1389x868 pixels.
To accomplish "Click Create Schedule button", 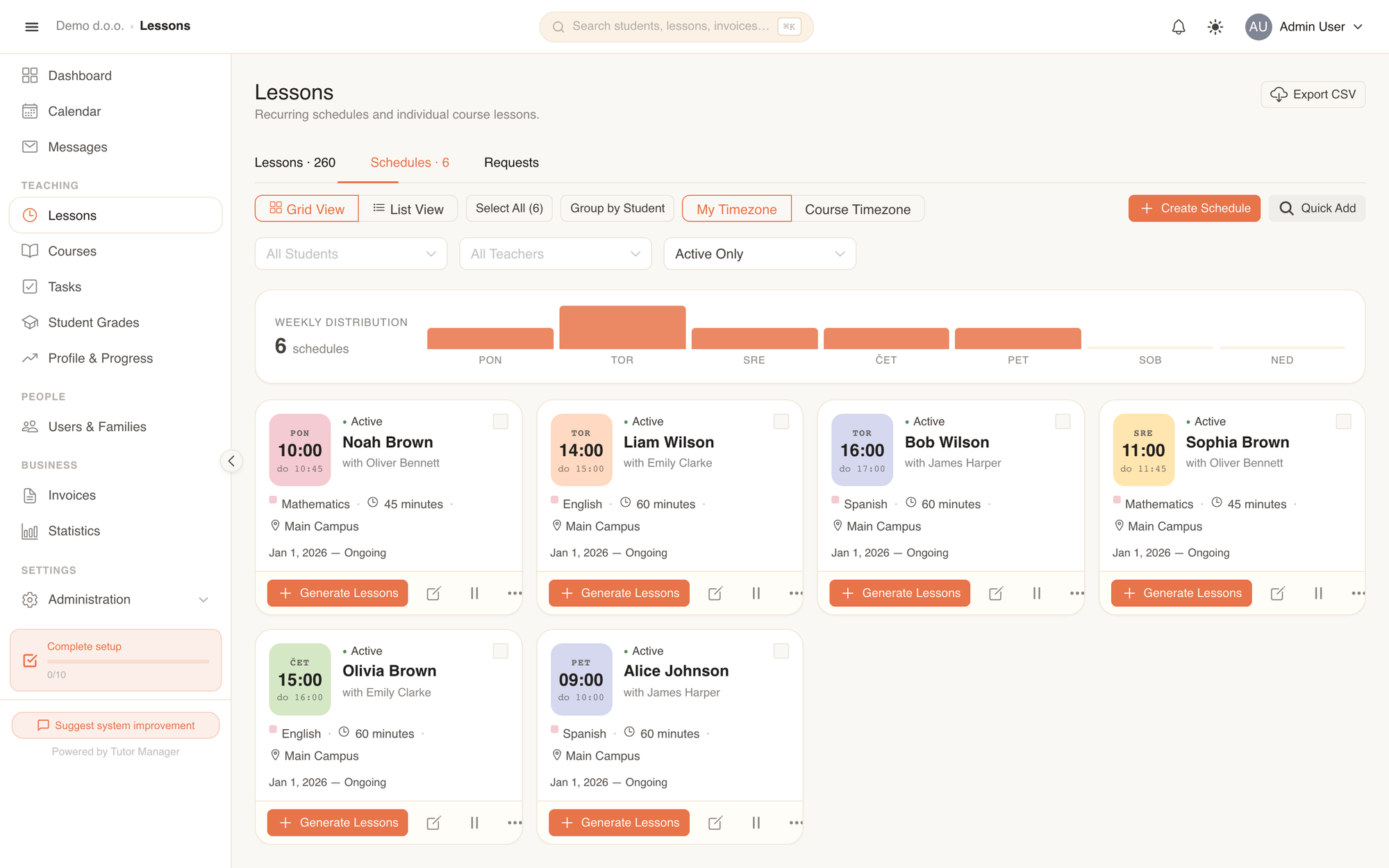I will tap(1195, 208).
